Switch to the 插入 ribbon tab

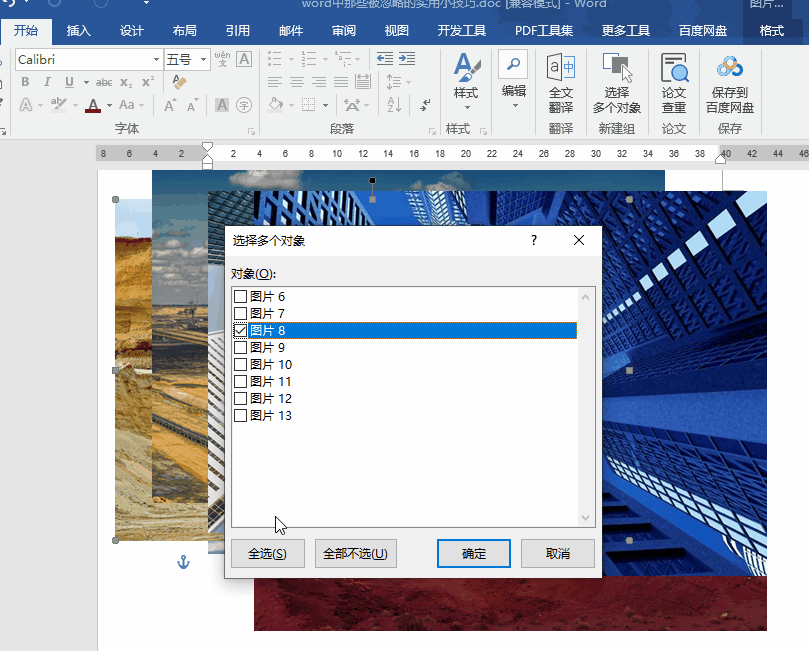tap(79, 31)
